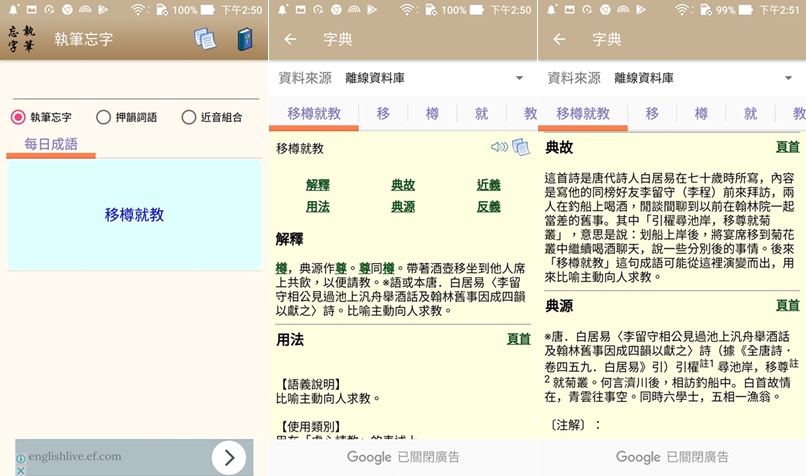Select the 執筆忘字 radio option
Viewport: 806px width, 476px height.
tap(18, 117)
